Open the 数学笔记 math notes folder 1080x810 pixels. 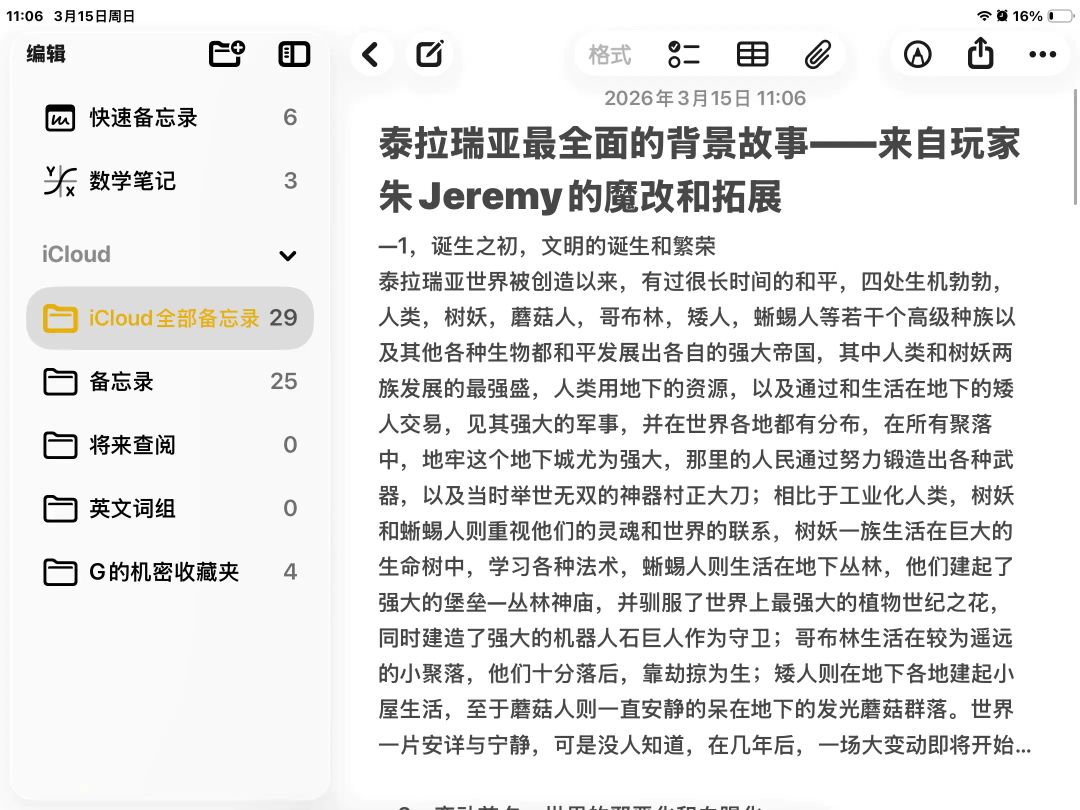(170, 180)
